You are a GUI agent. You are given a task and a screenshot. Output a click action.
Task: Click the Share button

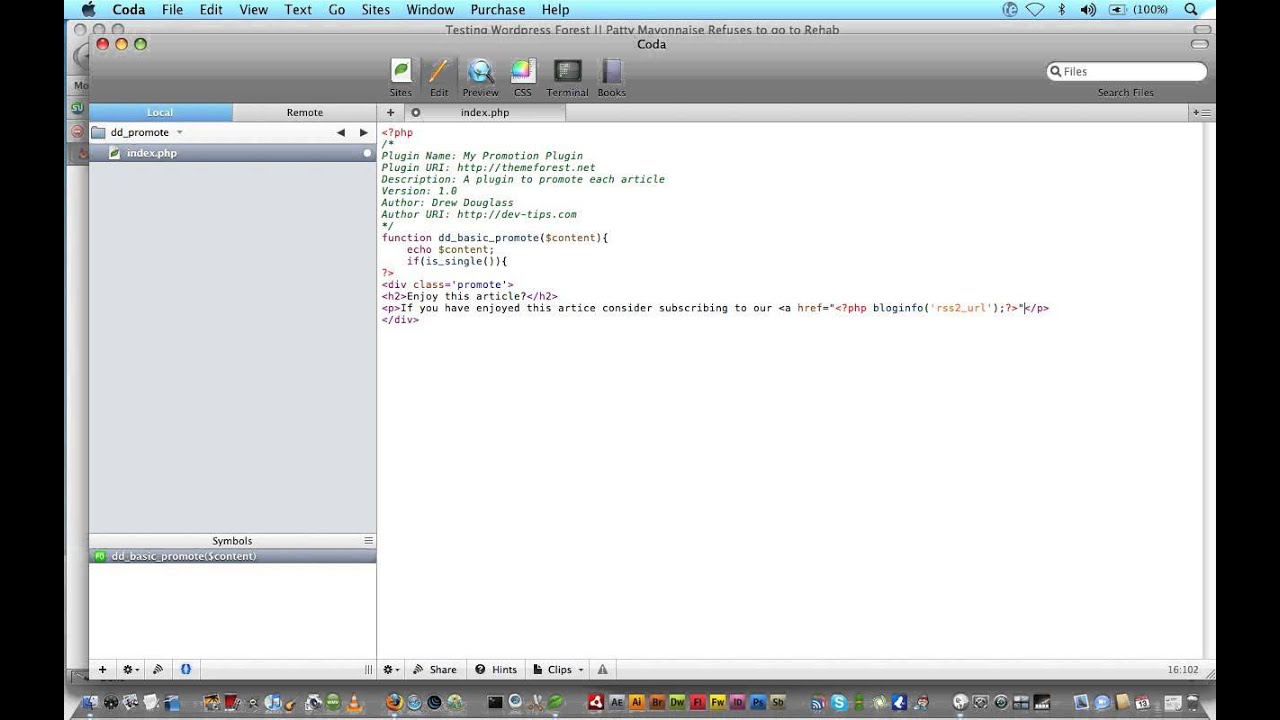point(435,669)
